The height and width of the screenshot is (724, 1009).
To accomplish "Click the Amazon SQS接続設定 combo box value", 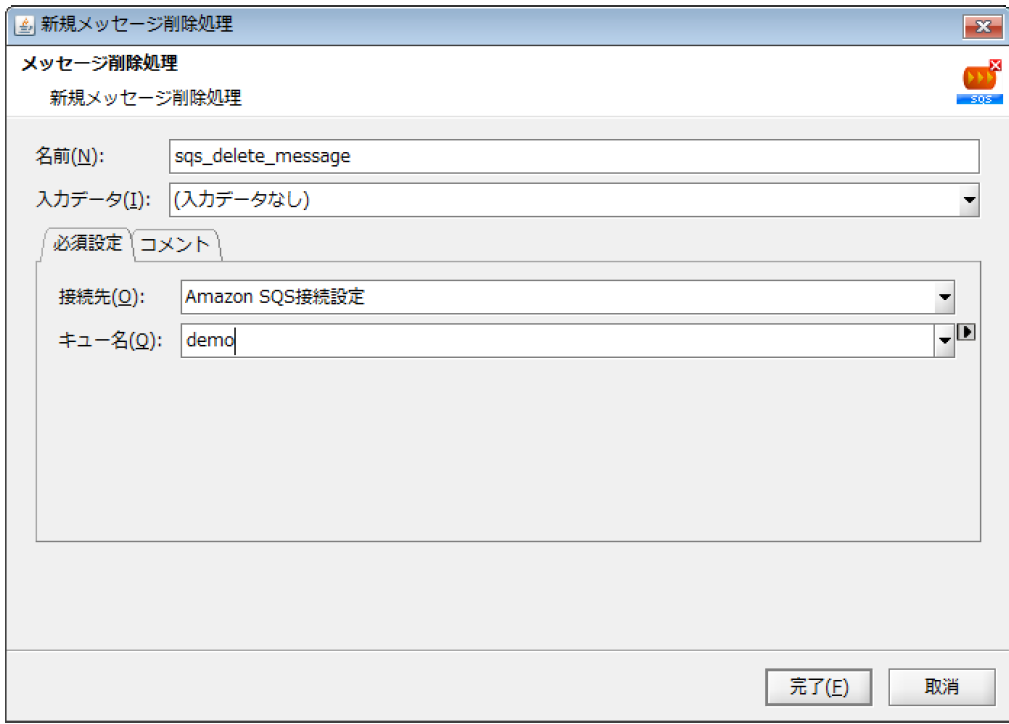I will (555, 297).
